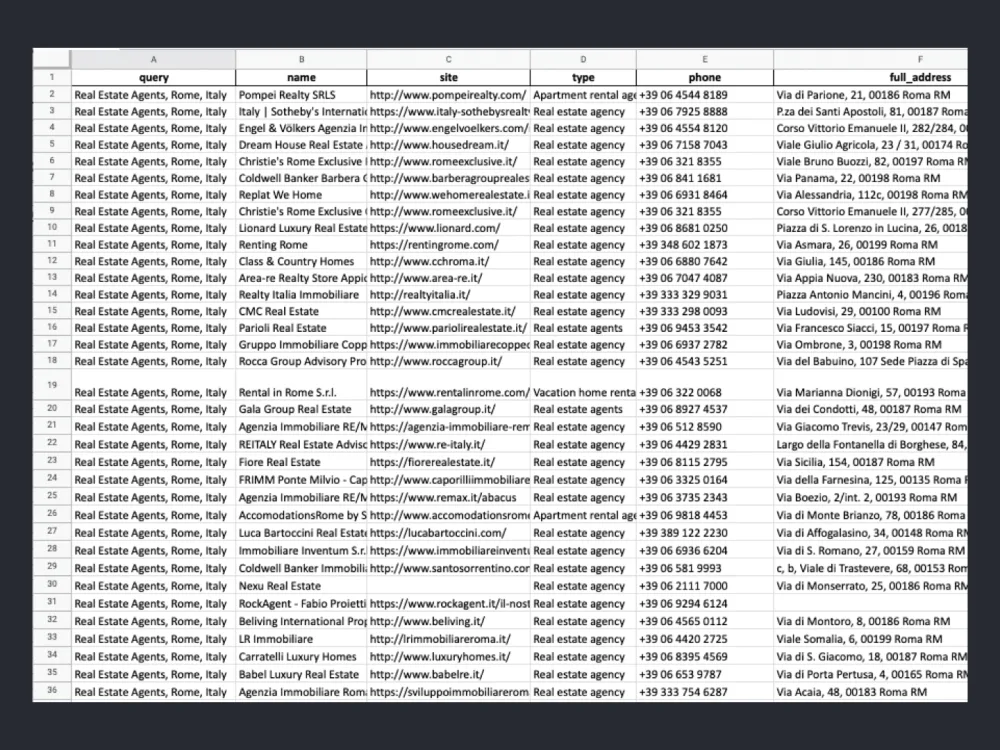This screenshot has width=1000, height=750.
Task: Select the Renting Rome name cell
Action: pyautogui.click(x=300, y=244)
